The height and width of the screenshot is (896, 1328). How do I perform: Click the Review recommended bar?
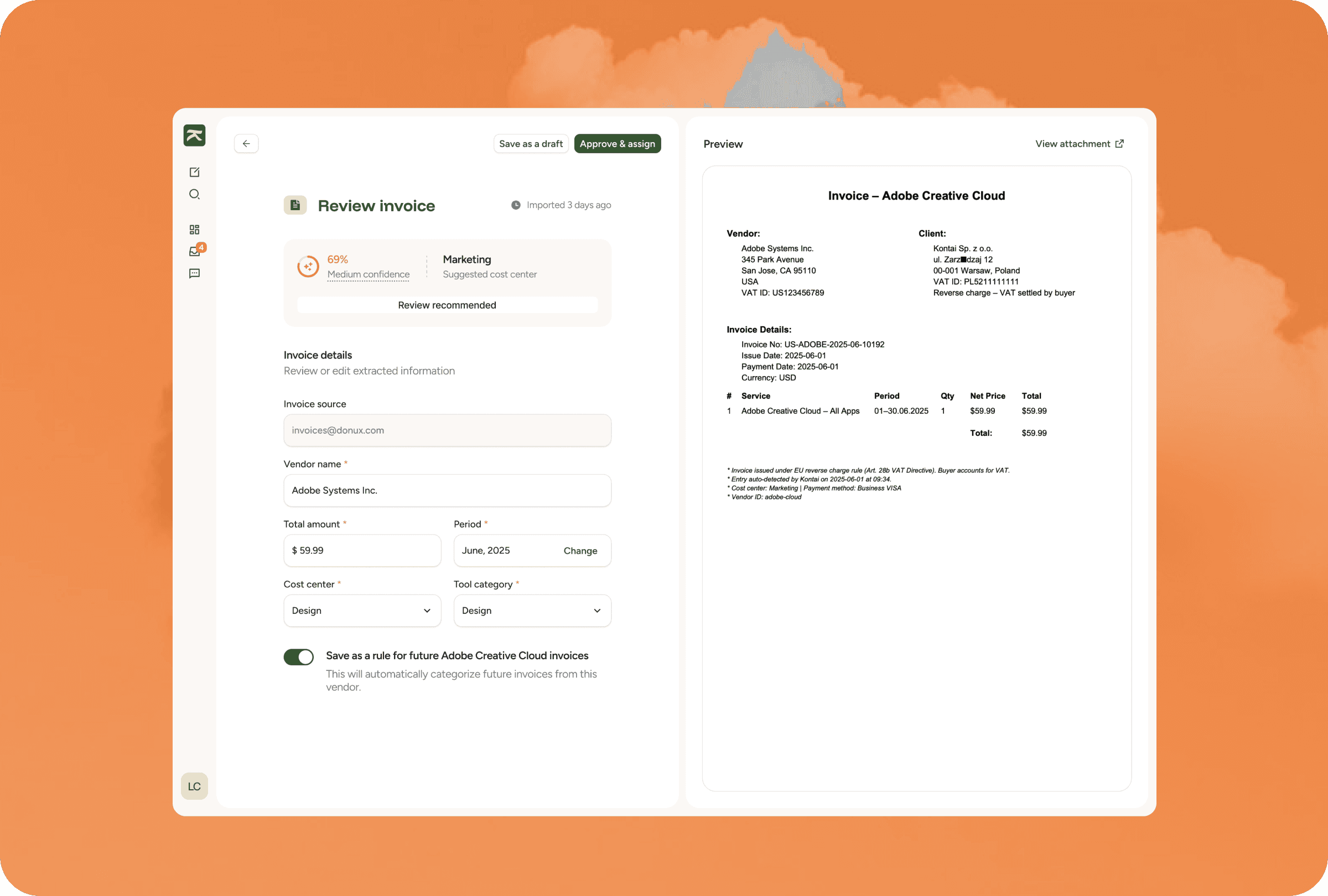447,305
